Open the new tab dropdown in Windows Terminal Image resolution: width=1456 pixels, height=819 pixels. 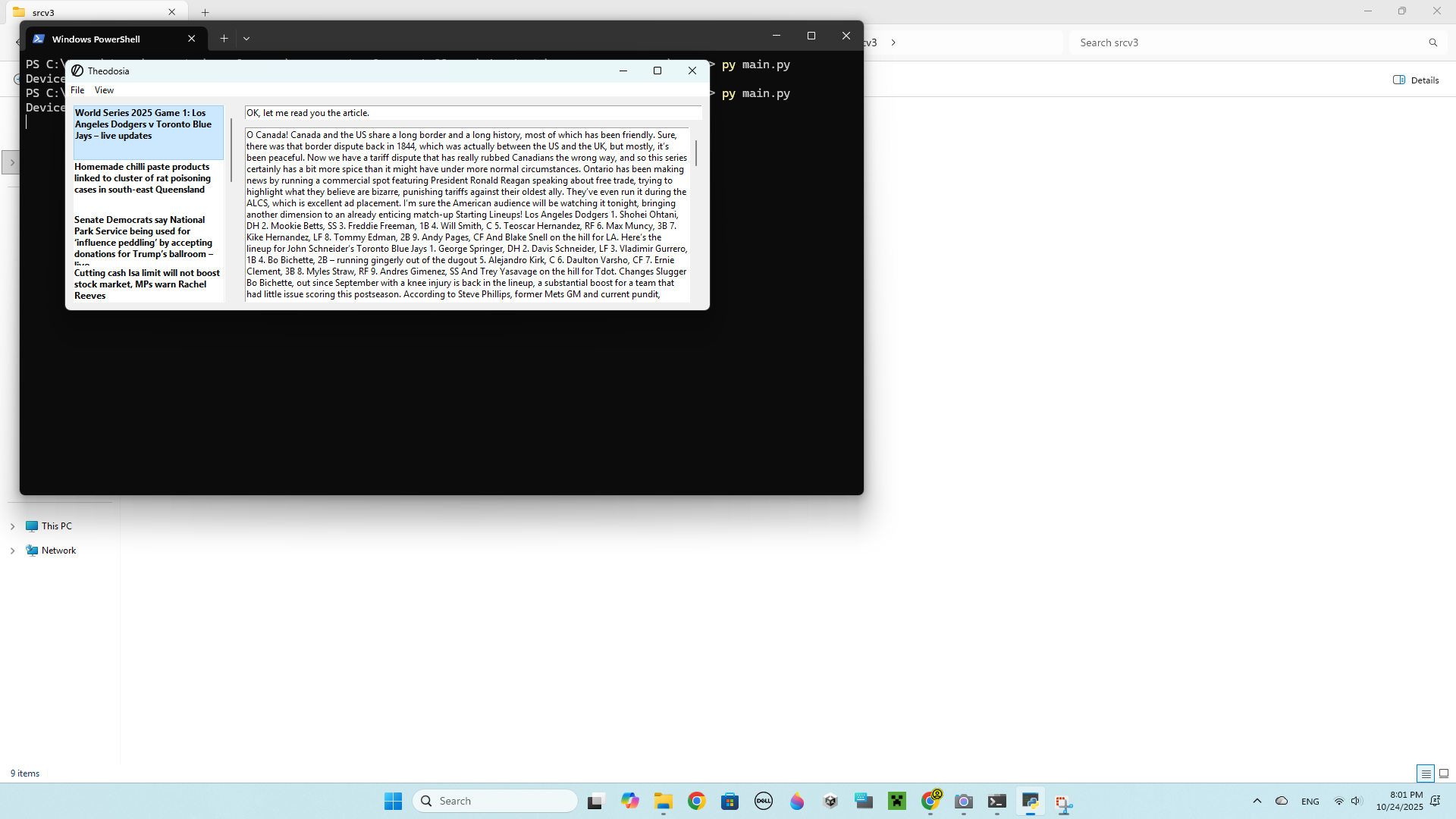(246, 38)
